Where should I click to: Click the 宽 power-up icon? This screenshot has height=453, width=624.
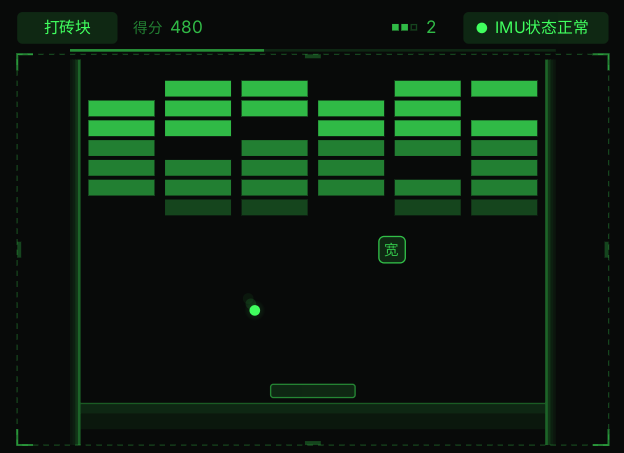[392, 250]
